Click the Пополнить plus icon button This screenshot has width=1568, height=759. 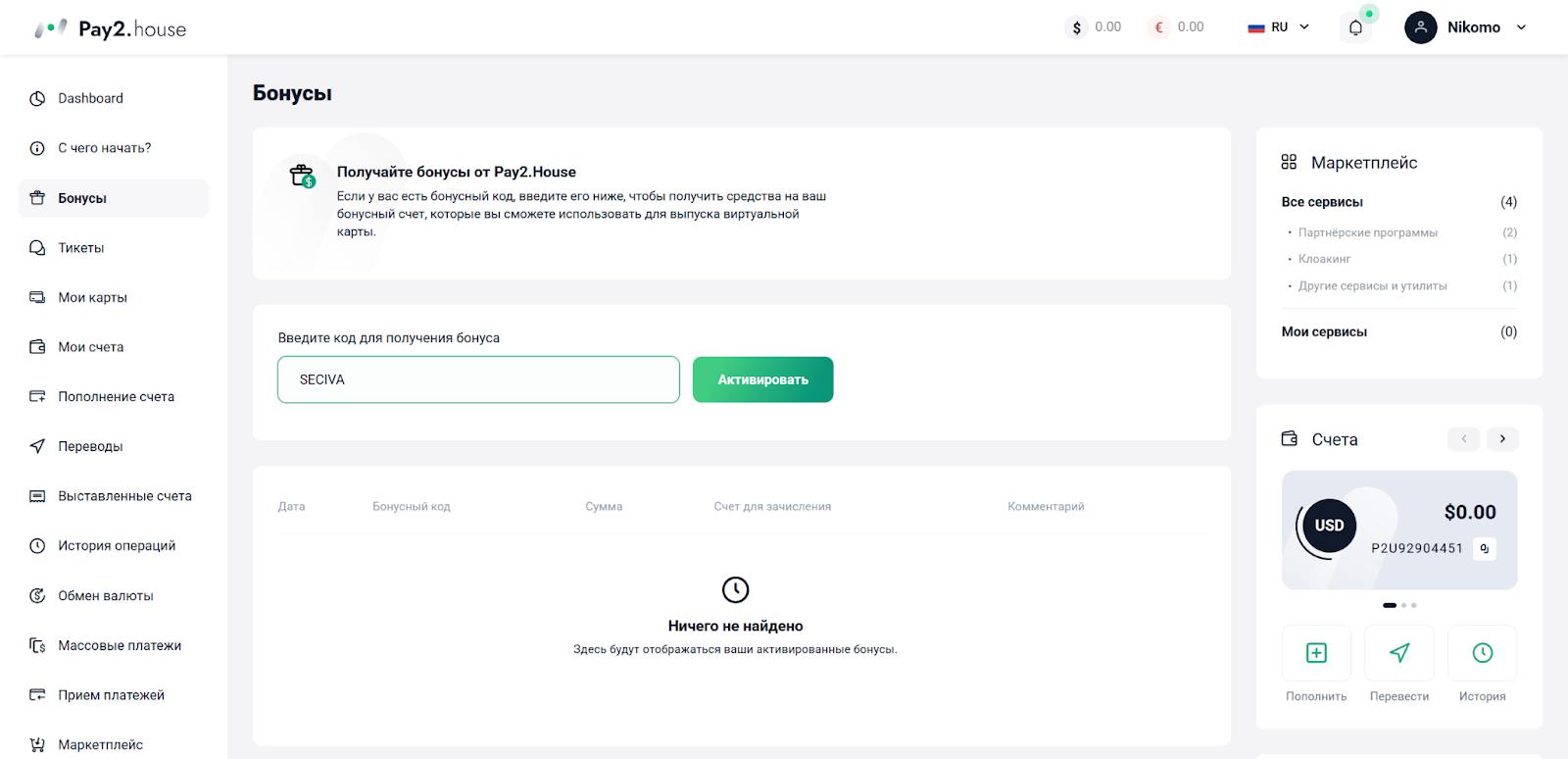[1316, 653]
